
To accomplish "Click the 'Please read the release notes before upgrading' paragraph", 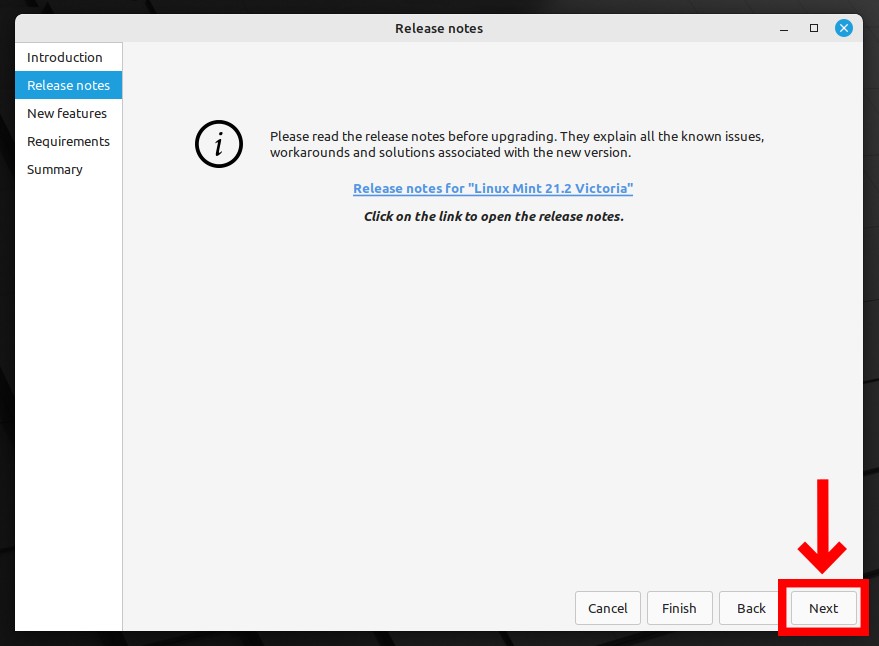I will (517, 144).
